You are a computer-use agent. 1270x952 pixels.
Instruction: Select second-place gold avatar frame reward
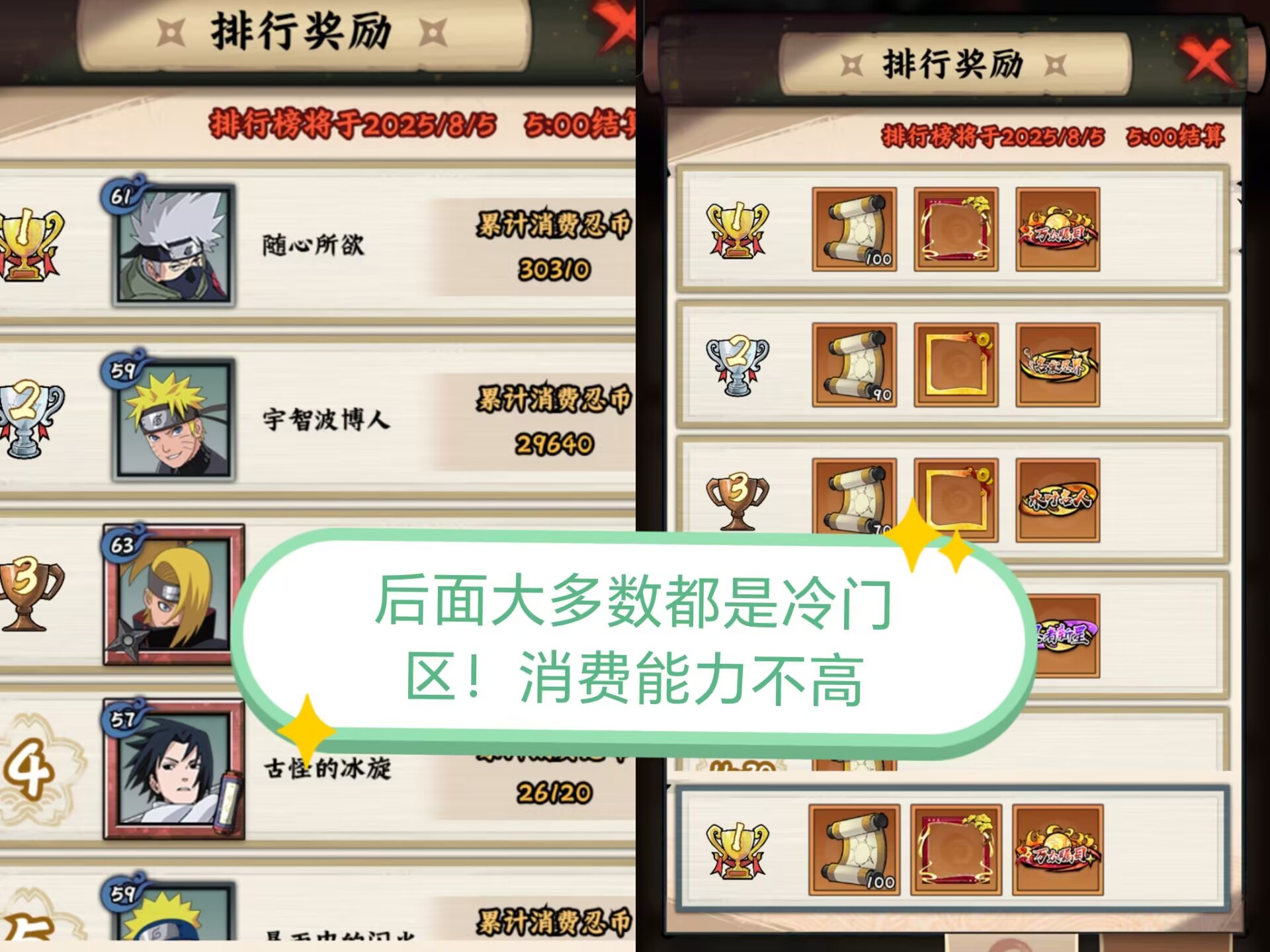[x=956, y=365]
